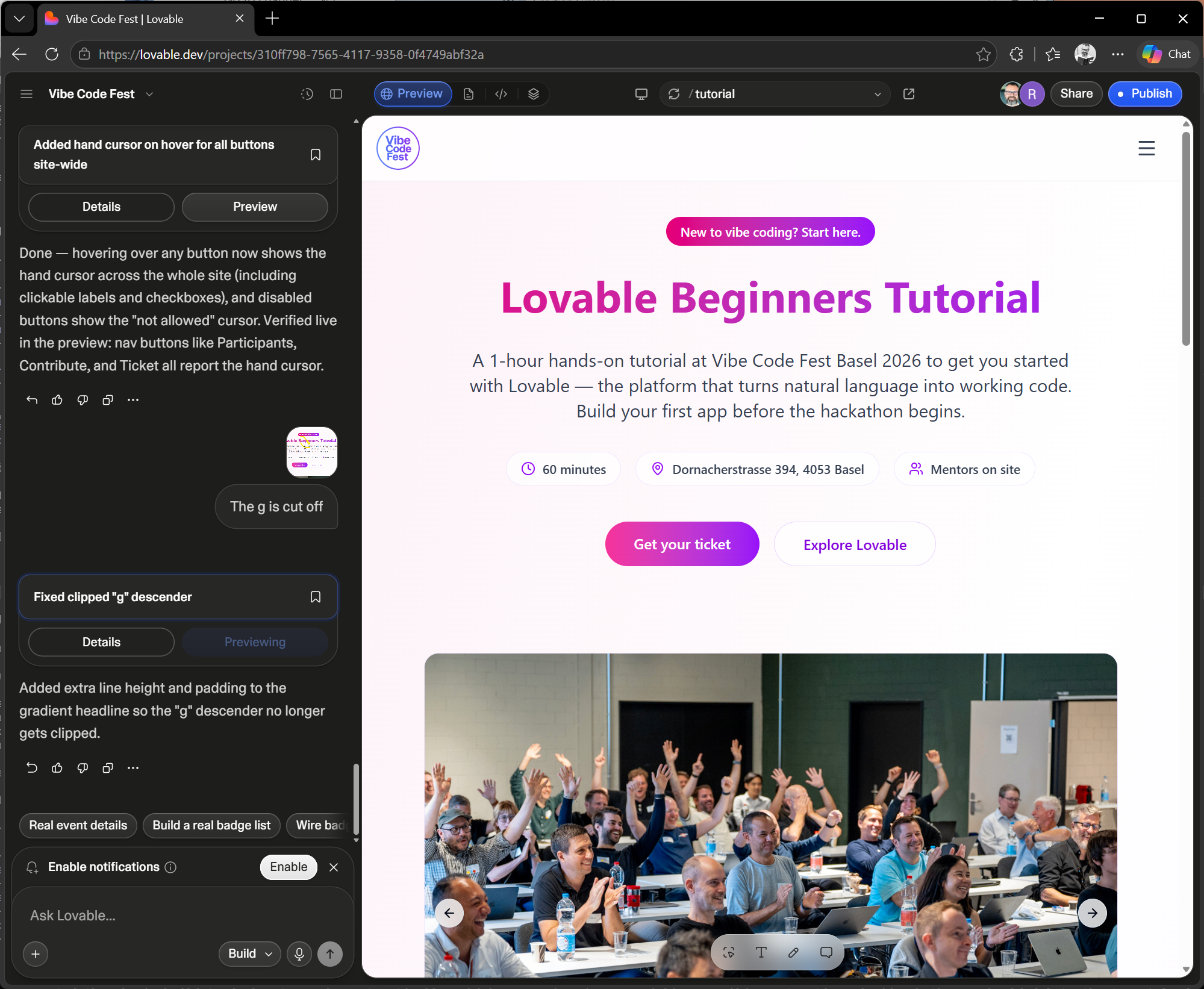Image resolution: width=1204 pixels, height=989 pixels.
Task: Thumbs down the g descender response
Action: pyautogui.click(x=83, y=768)
